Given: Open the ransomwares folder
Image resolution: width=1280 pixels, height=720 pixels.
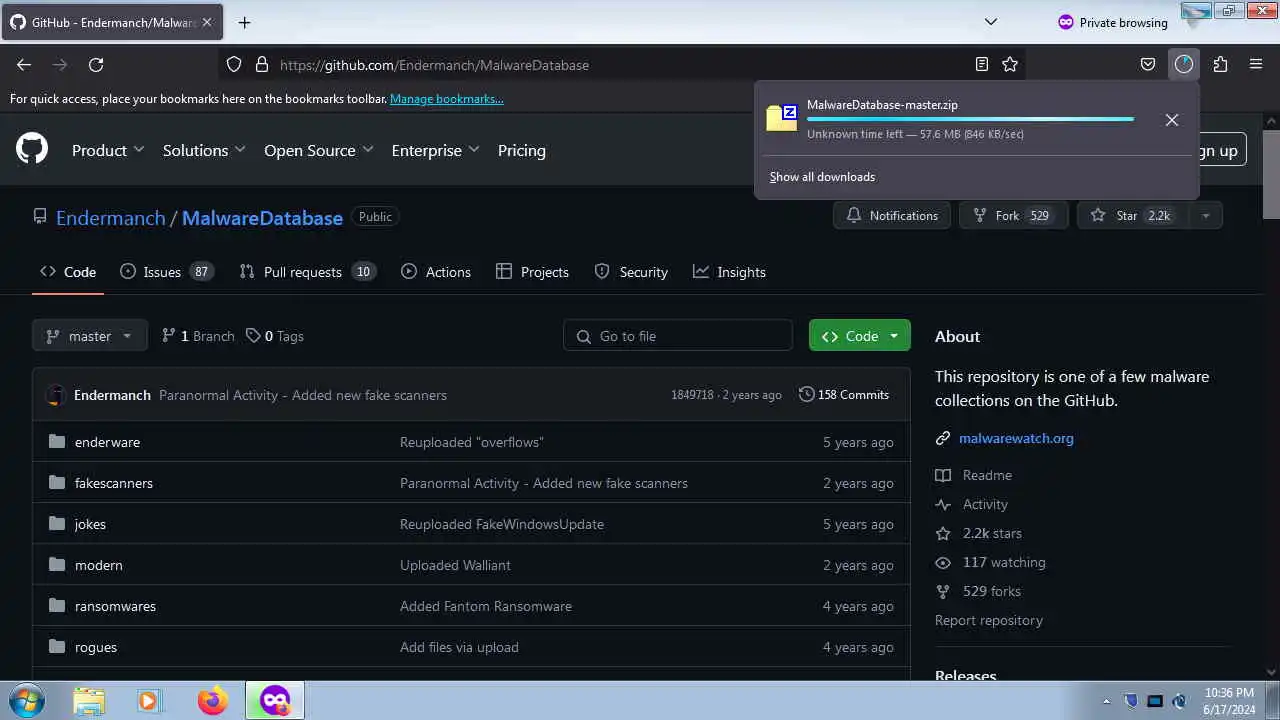Looking at the screenshot, I should [x=115, y=606].
